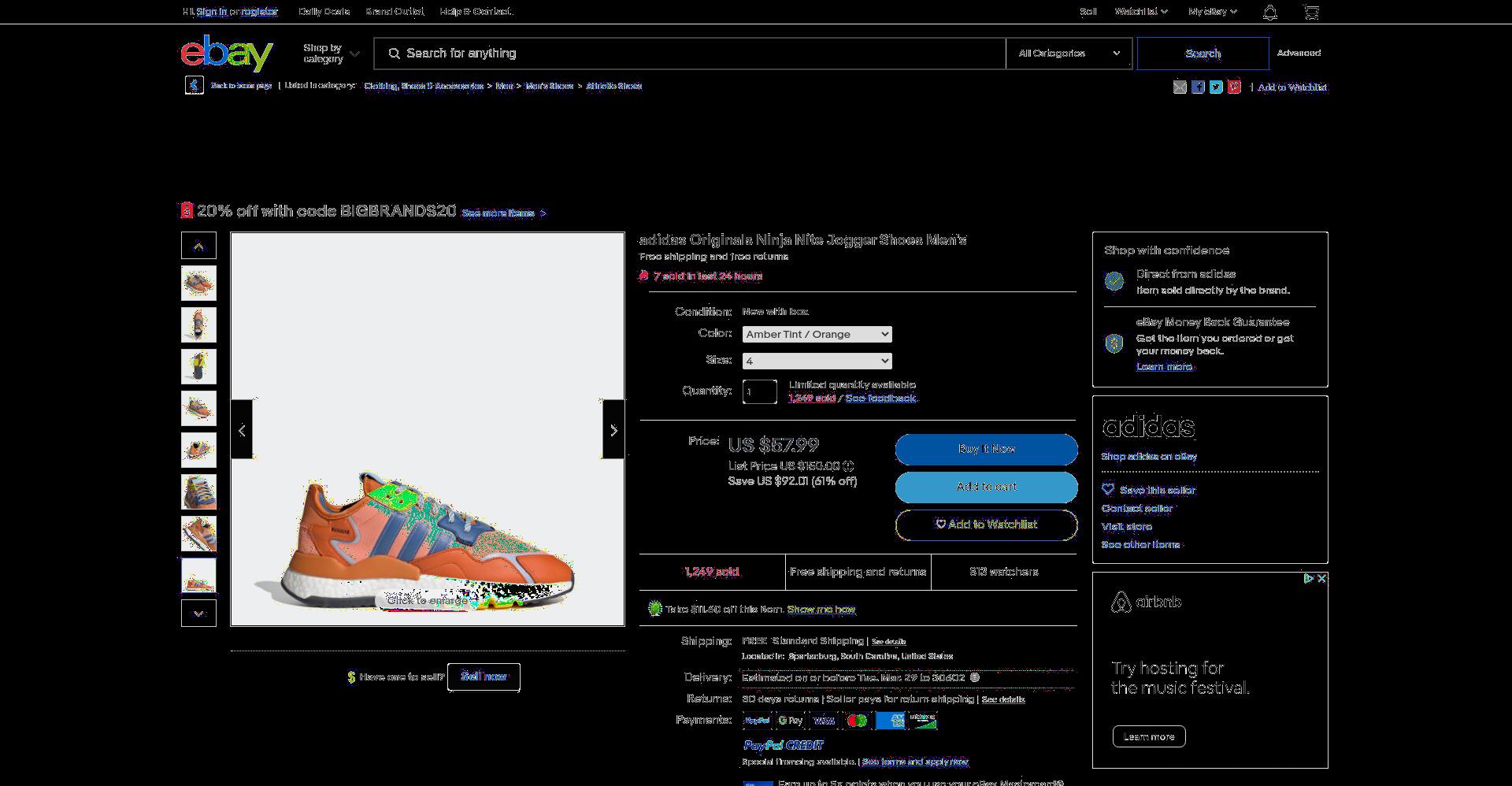The image size is (1512, 786).
Task: Open the notifications bell icon
Action: (1269, 13)
